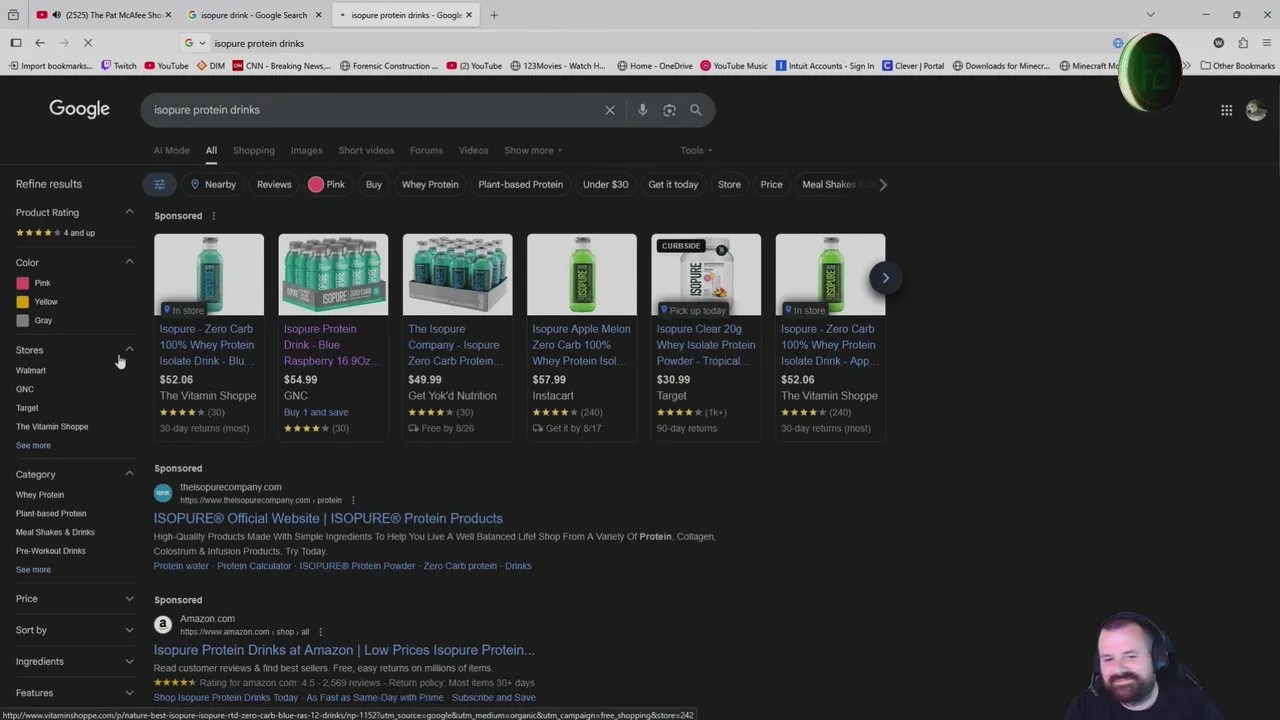Open Isopure Protein Drinks at Amazon link
Image resolution: width=1280 pixels, height=720 pixels.
point(344,650)
